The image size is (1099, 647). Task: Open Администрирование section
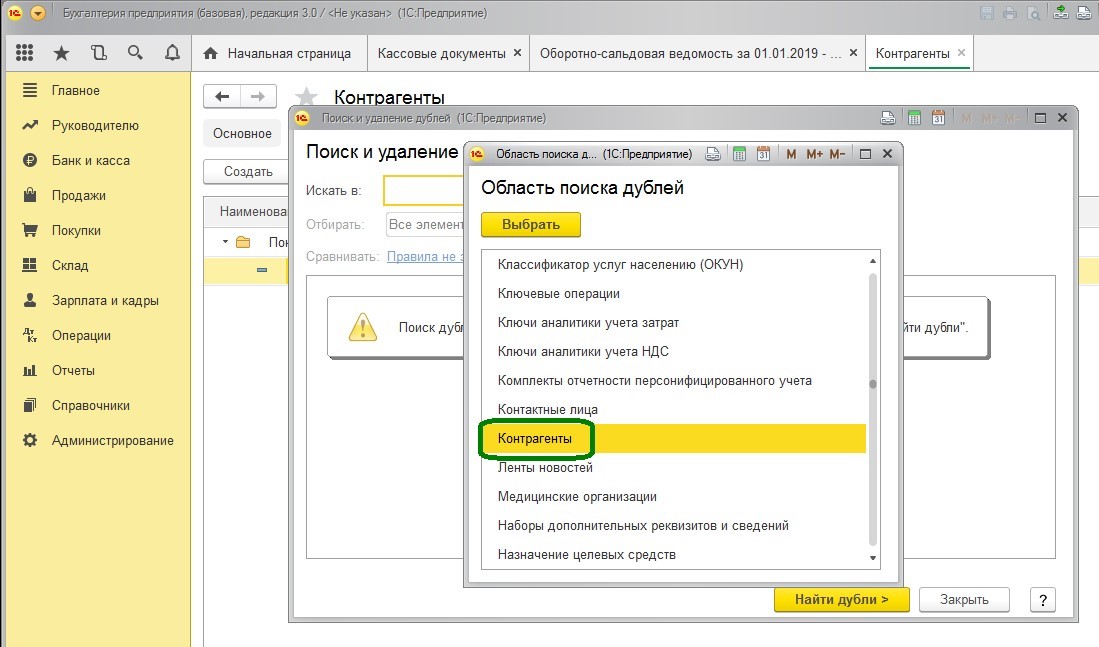pyautogui.click(x=113, y=441)
